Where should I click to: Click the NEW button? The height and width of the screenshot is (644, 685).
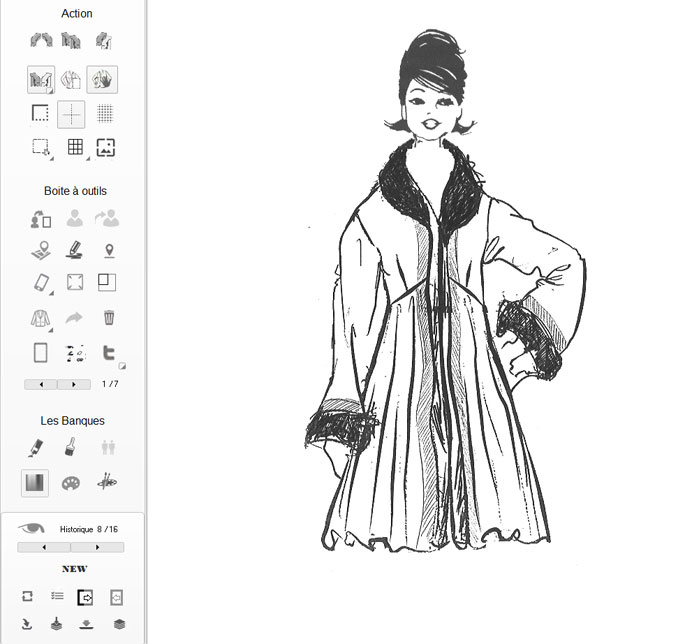point(74,569)
